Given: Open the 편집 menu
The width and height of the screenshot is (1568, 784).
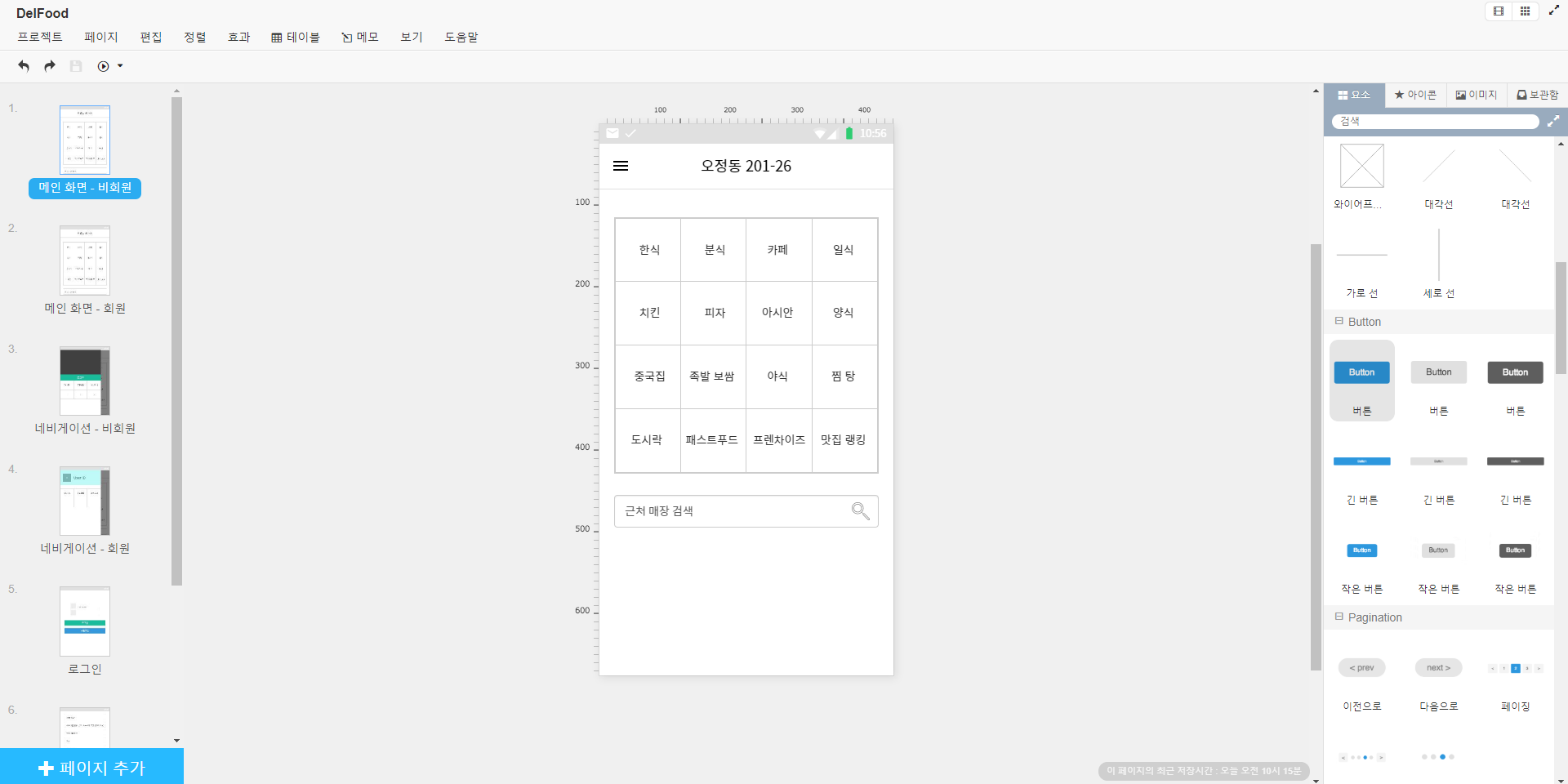Looking at the screenshot, I should [151, 37].
